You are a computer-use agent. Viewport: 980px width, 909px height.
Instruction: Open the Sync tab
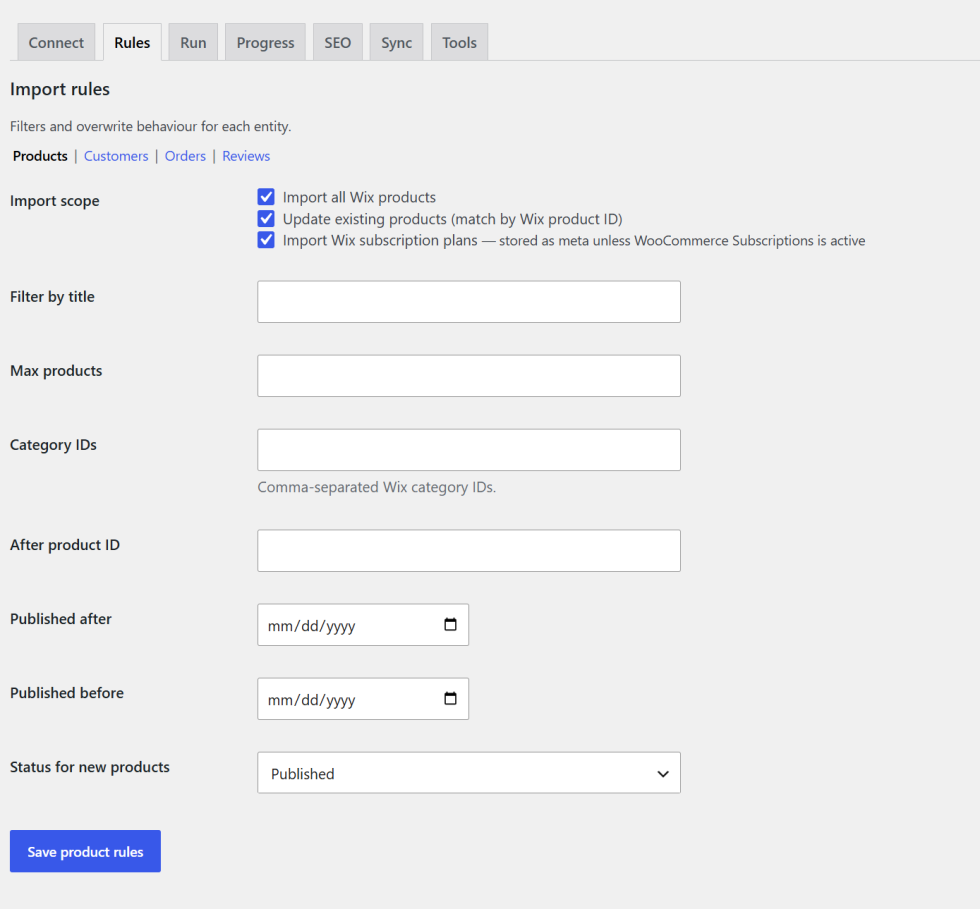[396, 43]
